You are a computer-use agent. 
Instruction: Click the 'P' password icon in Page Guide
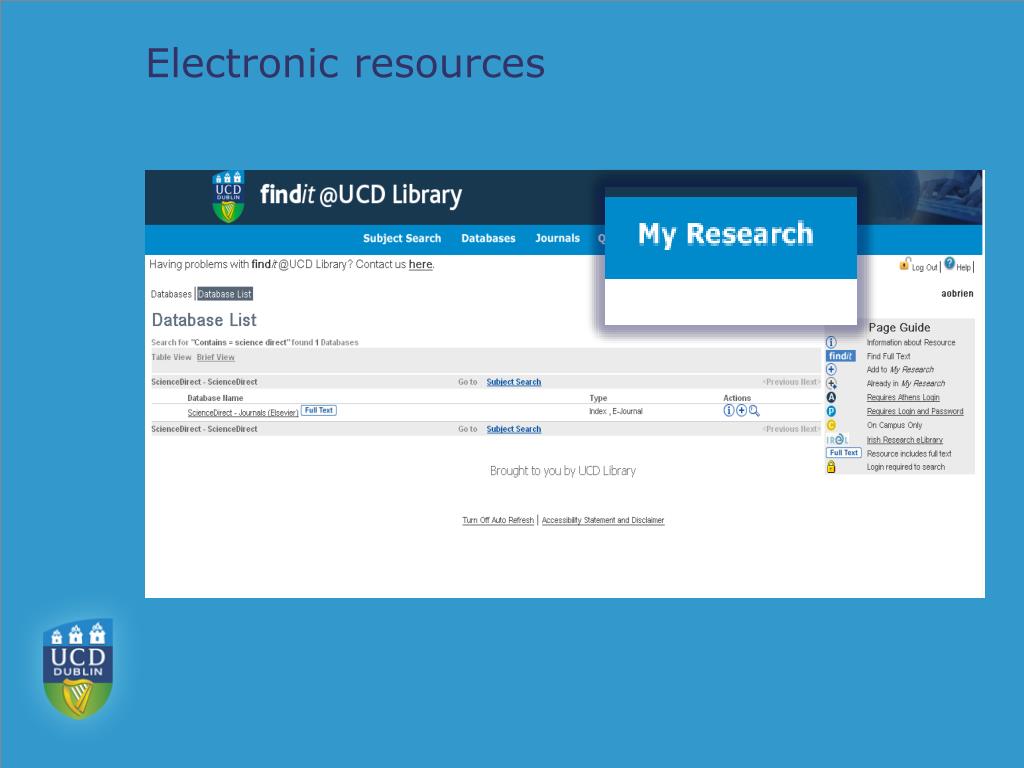[x=831, y=411]
